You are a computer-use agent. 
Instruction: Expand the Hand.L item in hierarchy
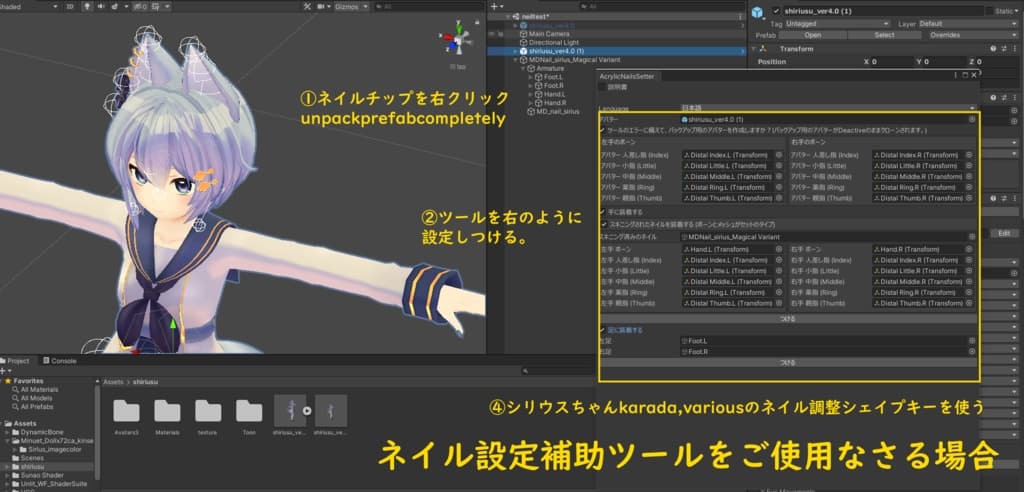pos(530,94)
